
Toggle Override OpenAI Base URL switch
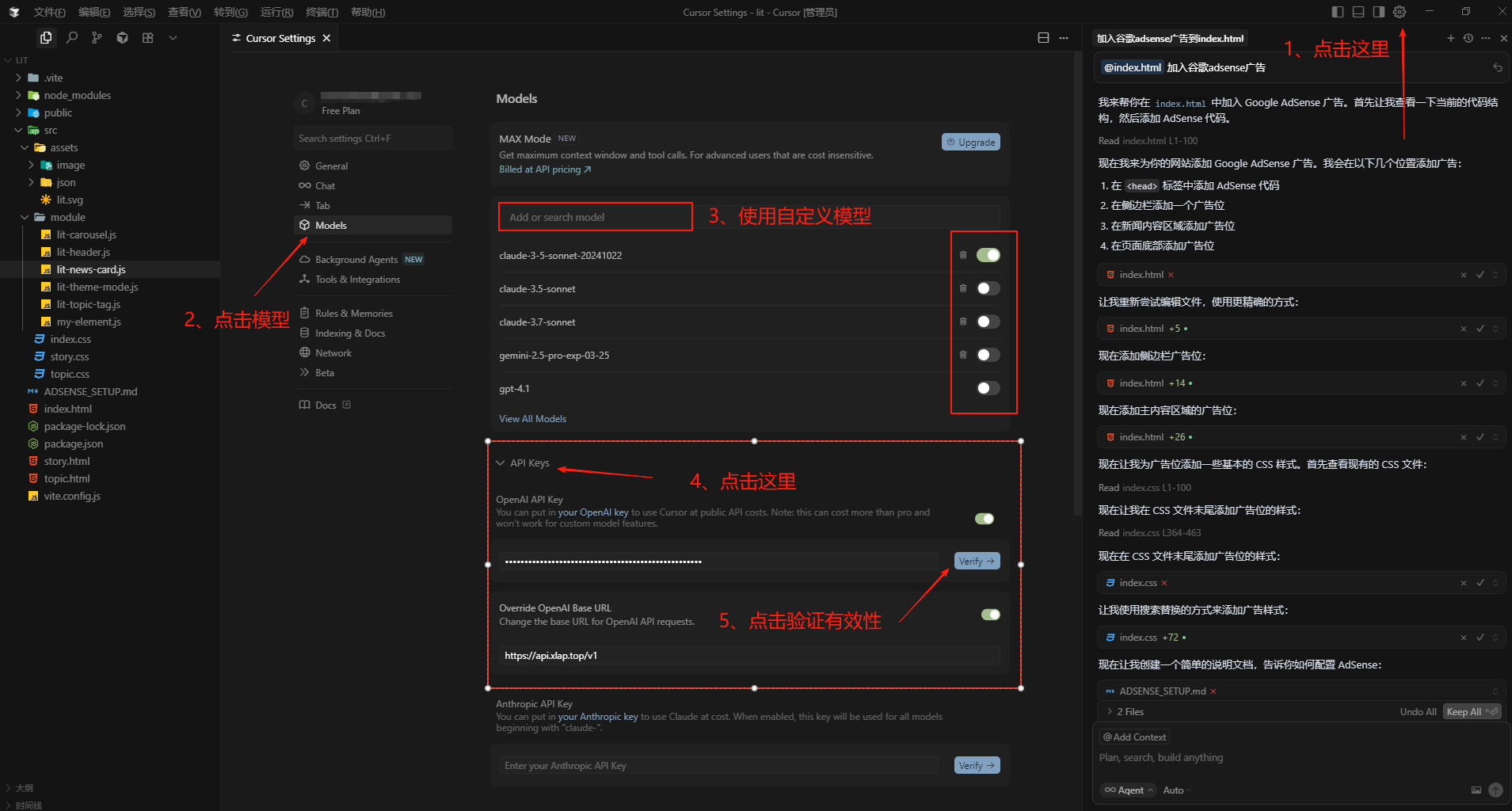click(991, 615)
